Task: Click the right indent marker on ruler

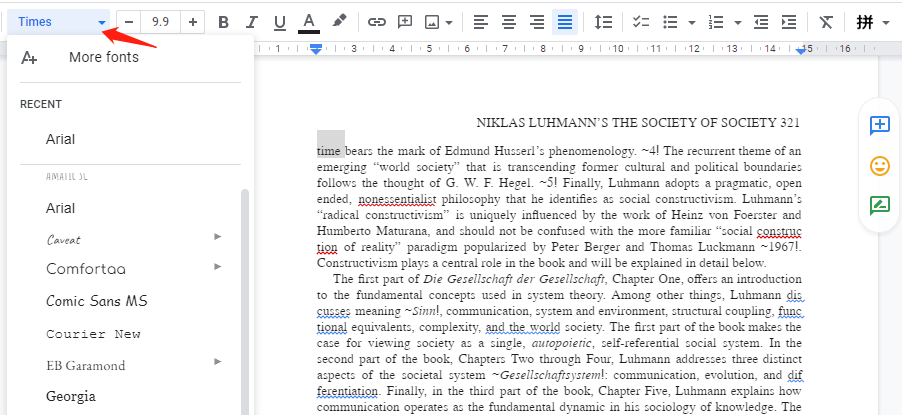Action: tap(801, 51)
